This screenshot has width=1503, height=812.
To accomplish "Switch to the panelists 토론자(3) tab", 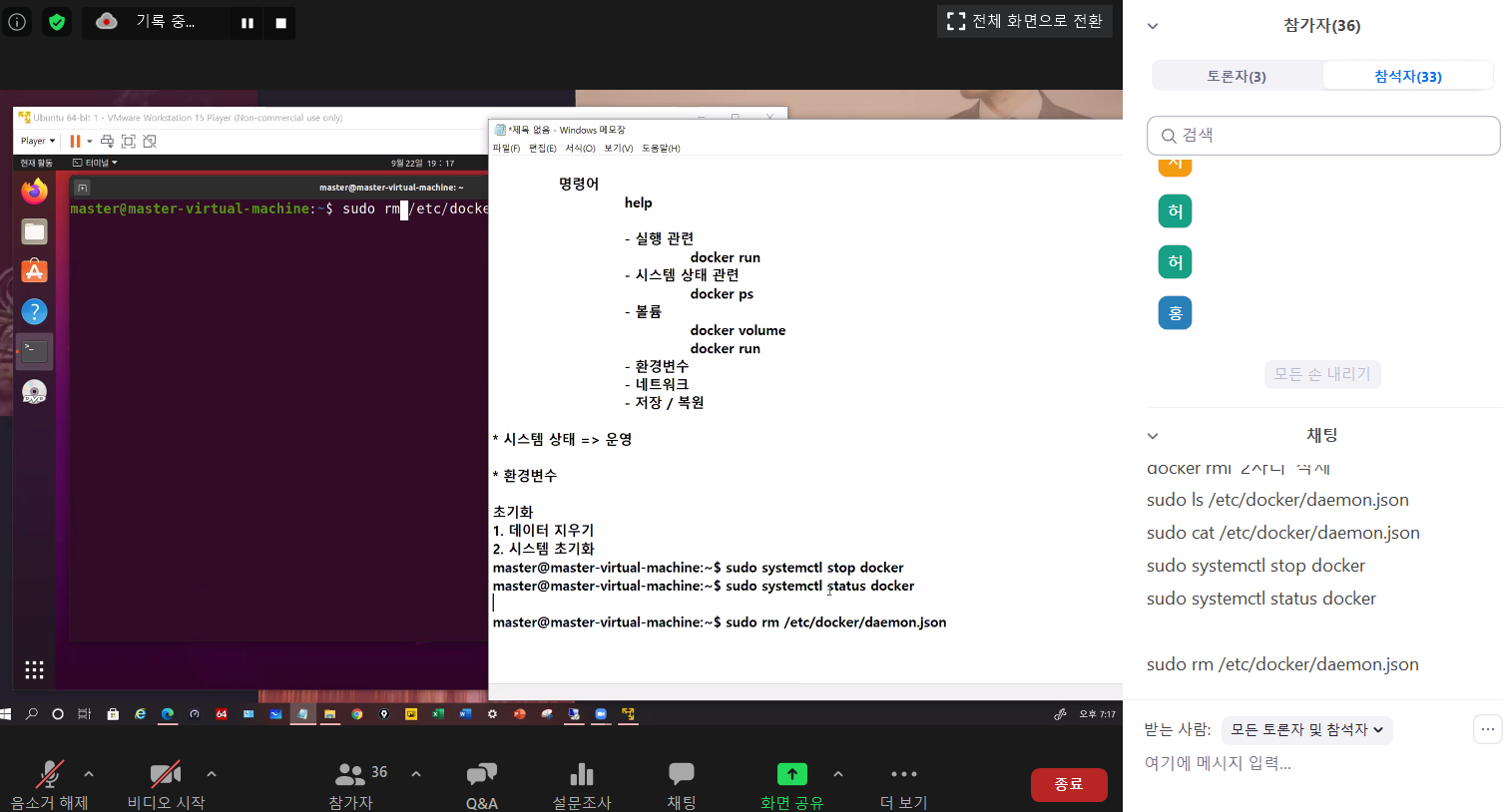I will coord(1237,76).
